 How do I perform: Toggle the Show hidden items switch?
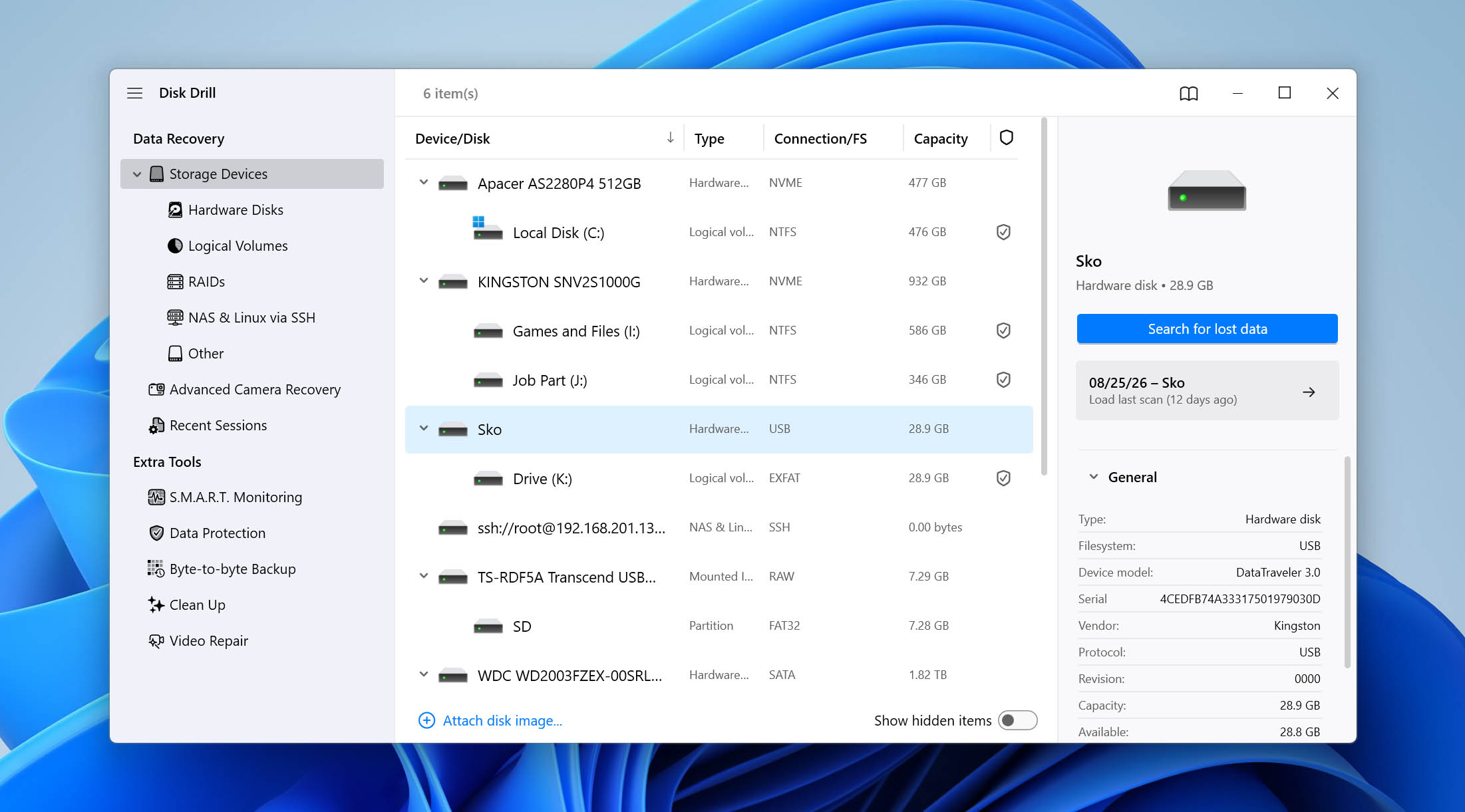[1017, 720]
